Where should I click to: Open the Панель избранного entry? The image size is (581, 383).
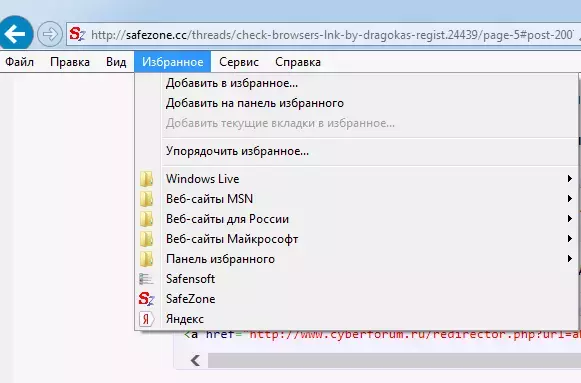click(356, 259)
